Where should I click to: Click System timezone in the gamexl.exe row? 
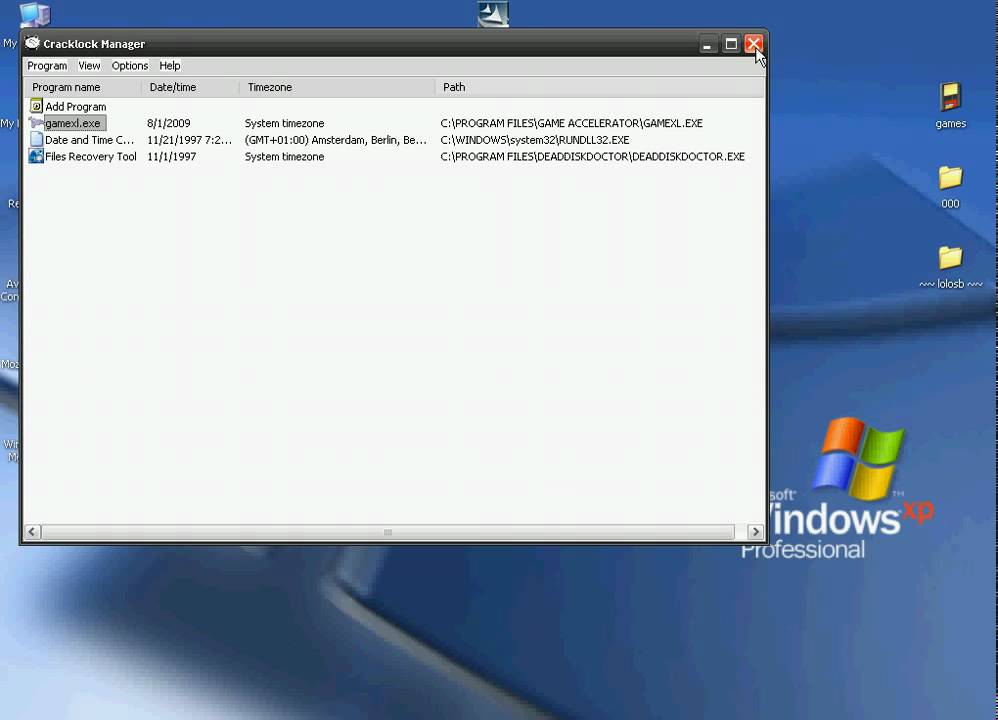(x=285, y=123)
